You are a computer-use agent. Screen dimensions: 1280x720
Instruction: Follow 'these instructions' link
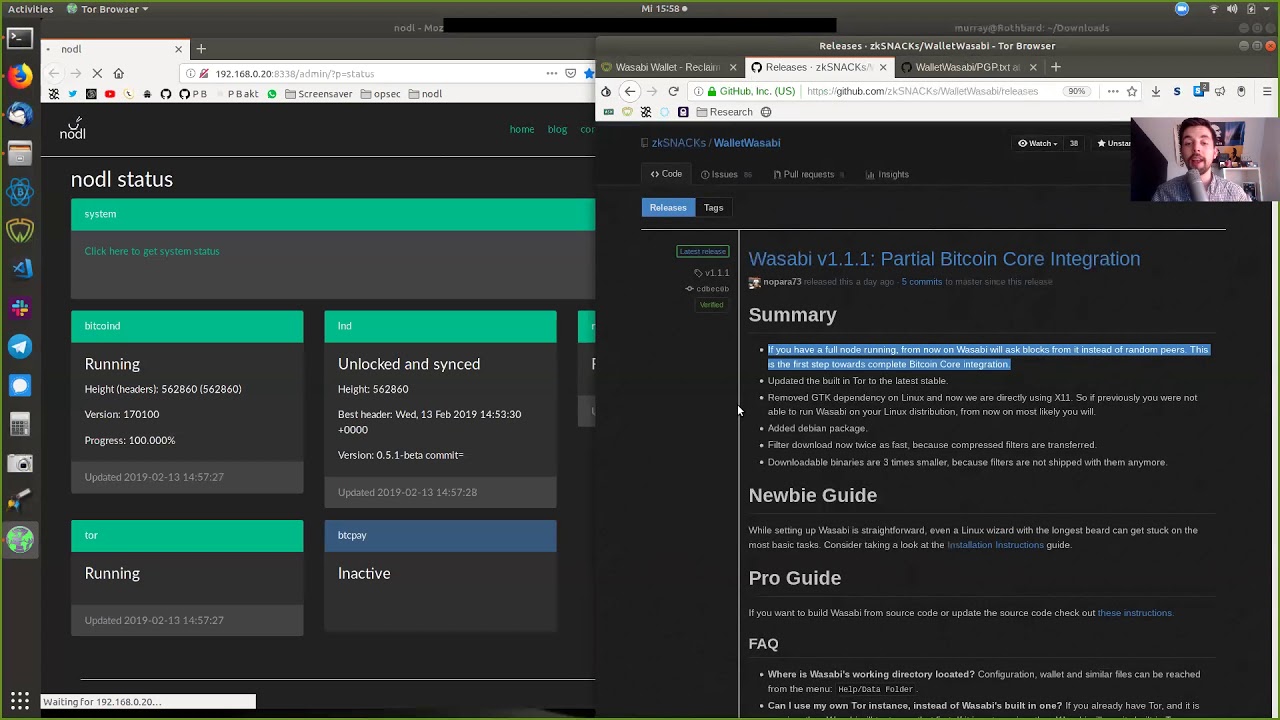point(1134,613)
